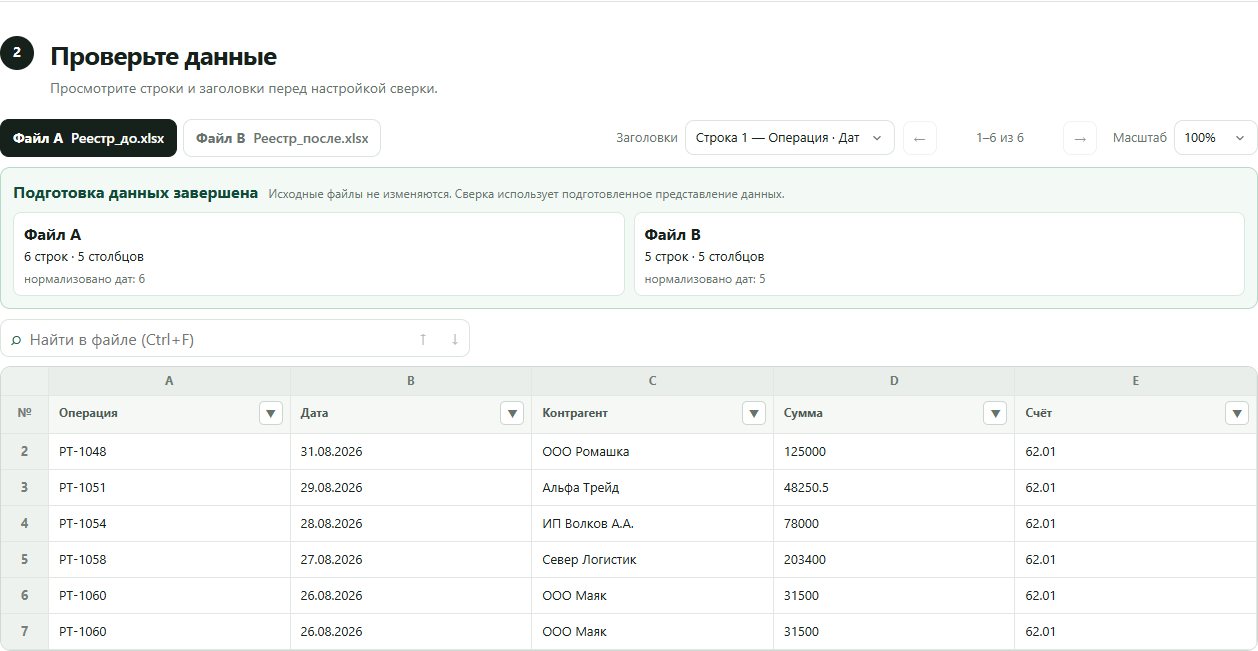The image size is (1258, 651).
Task: Click the 1–6 из 6 row counter
Action: coord(1000,138)
